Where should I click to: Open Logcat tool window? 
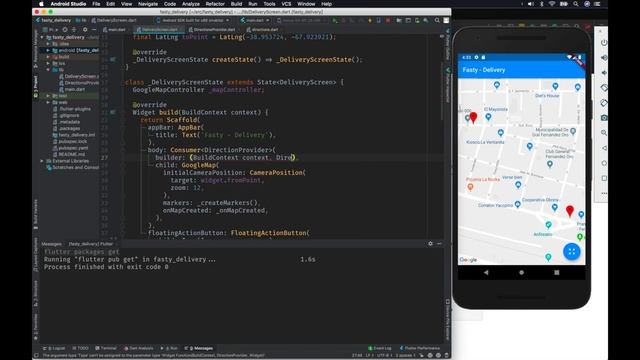[54, 348]
